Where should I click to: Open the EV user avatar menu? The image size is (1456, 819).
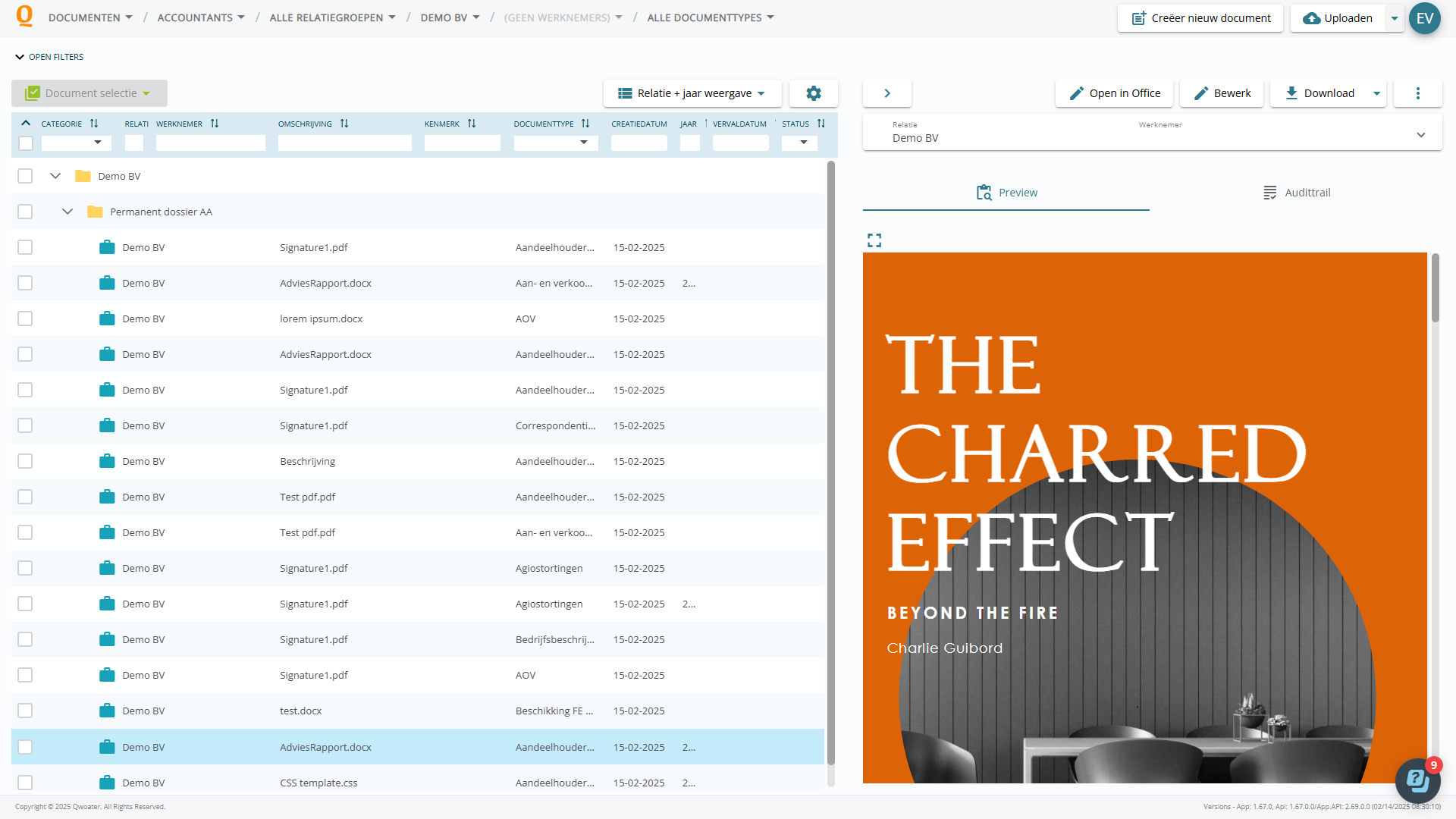tap(1424, 18)
